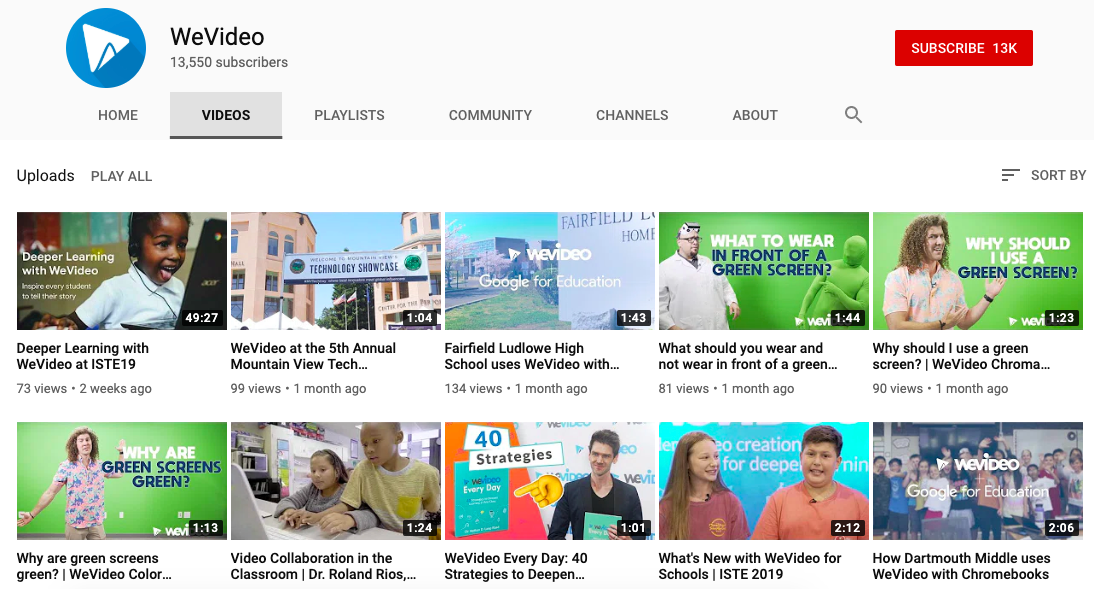Click title Fairfield Ludlowe High School uses WeVideo
This screenshot has width=1094, height=589.
pyautogui.click(x=532, y=356)
